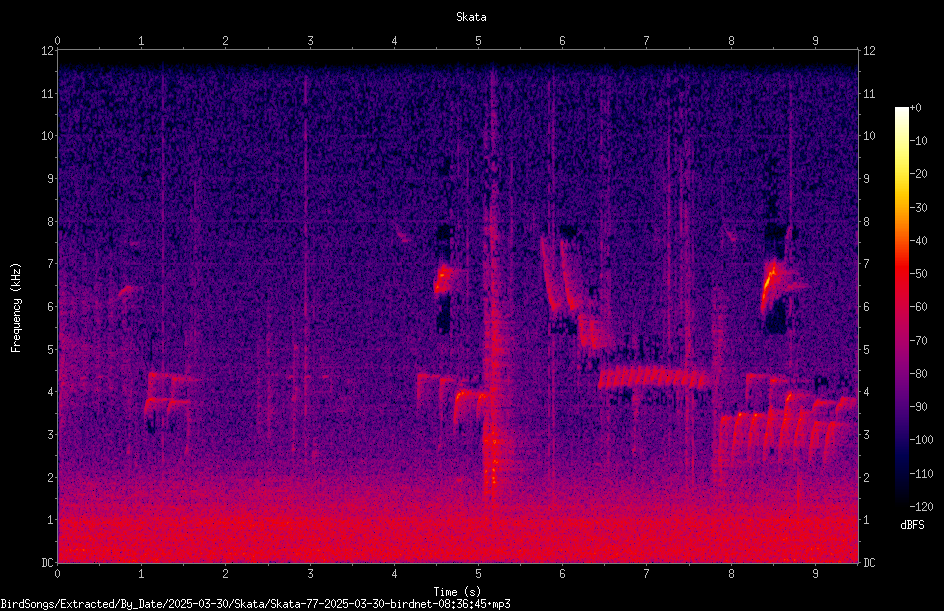The image size is (944, 611).
Task: Click the "Skata" title above the spectrogram
Action: 471,17
